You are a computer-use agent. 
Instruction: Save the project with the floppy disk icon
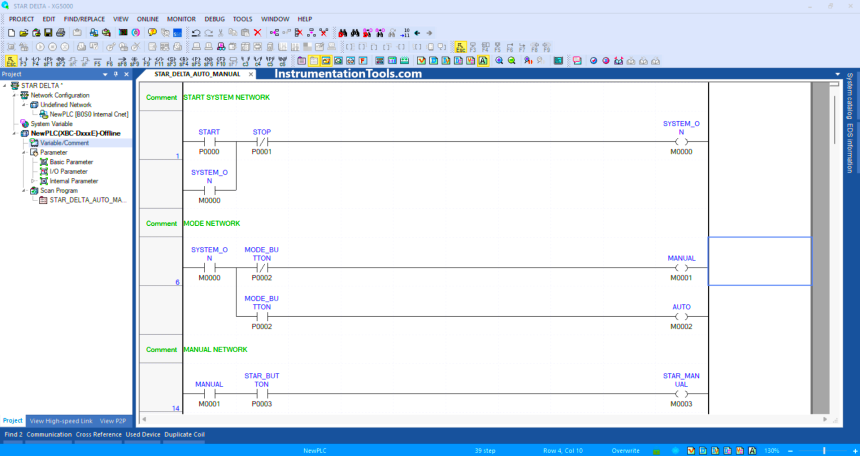[48, 33]
